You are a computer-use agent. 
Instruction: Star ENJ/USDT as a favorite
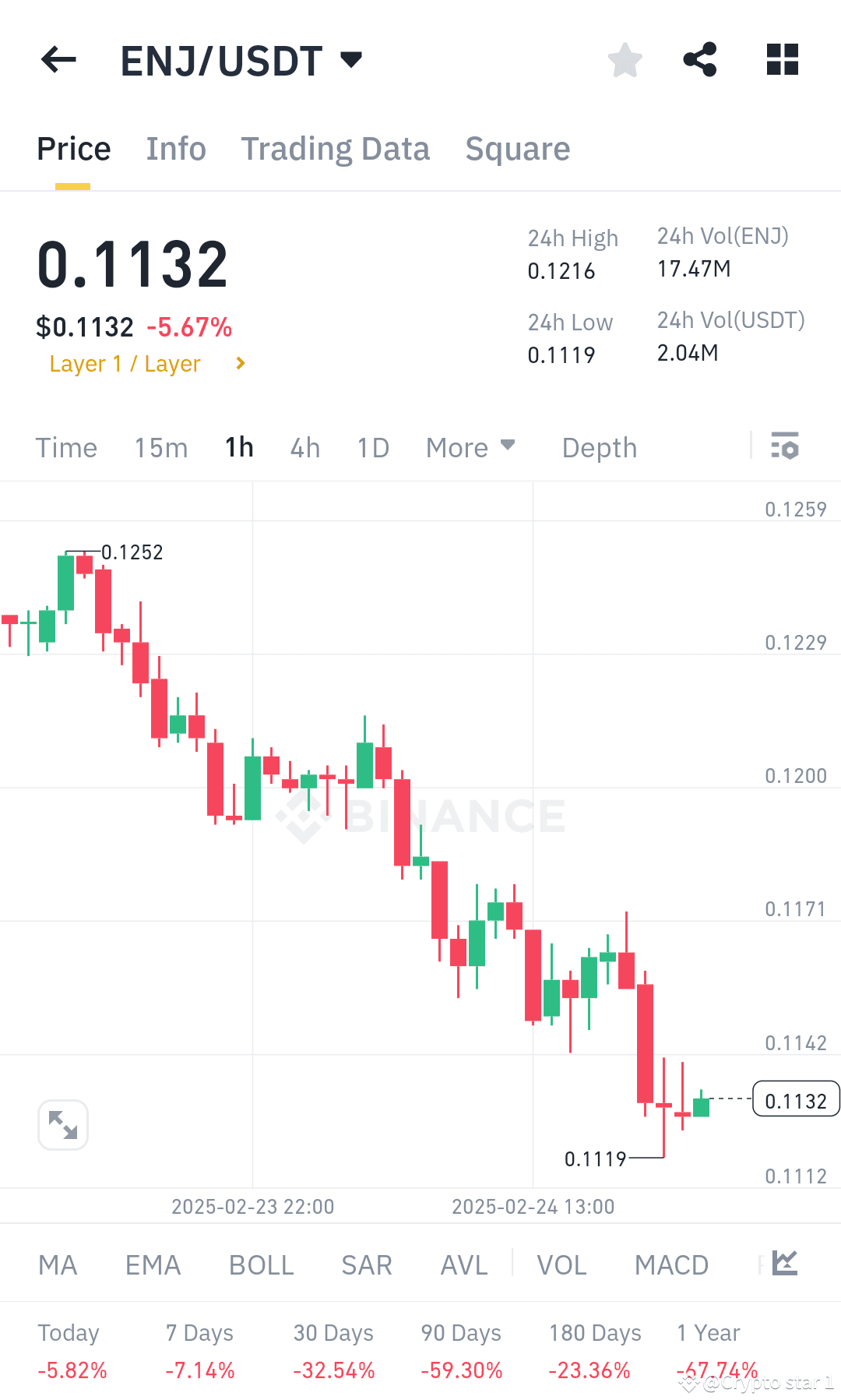625,59
